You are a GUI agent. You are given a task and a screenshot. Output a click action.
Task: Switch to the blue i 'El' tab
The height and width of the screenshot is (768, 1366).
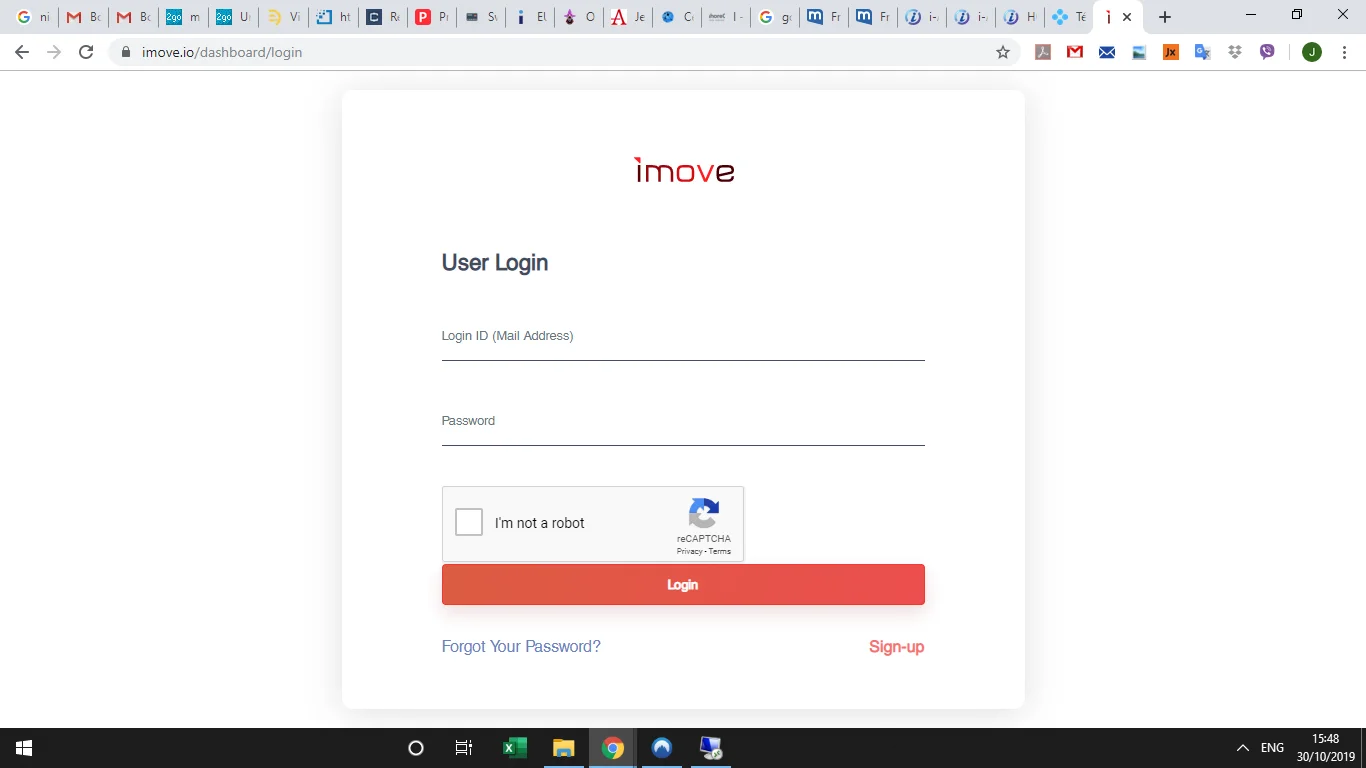tap(531, 17)
